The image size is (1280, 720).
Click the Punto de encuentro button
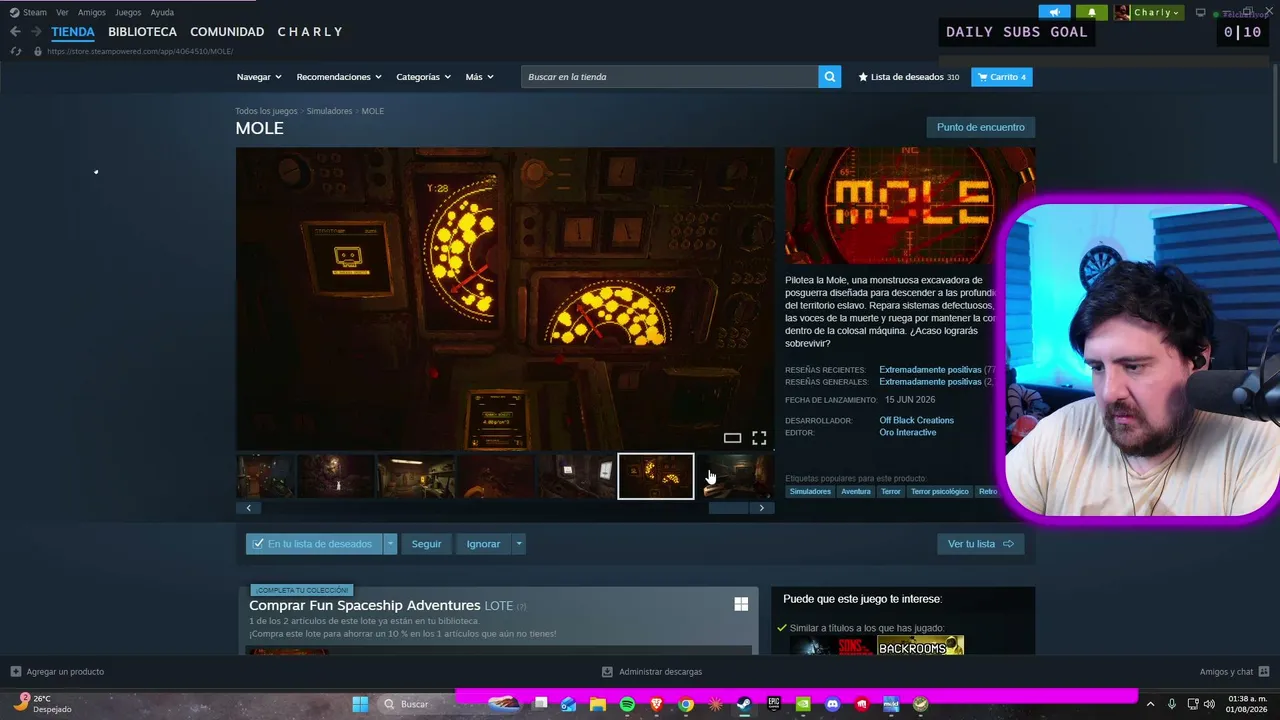(981, 127)
